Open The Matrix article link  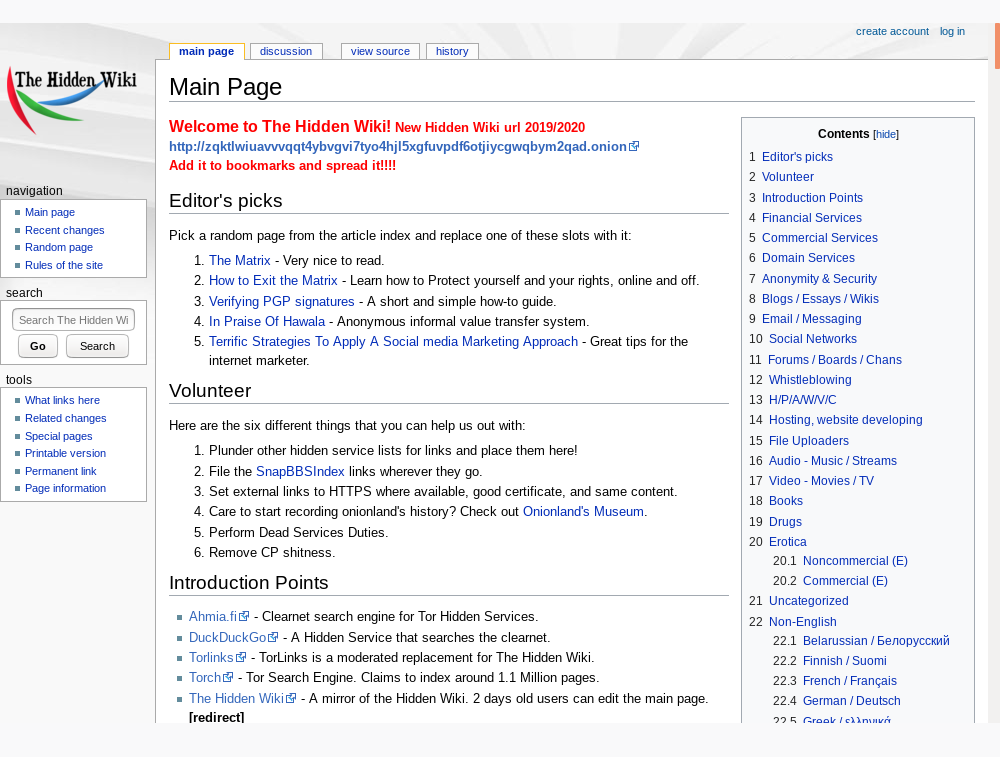pos(240,260)
